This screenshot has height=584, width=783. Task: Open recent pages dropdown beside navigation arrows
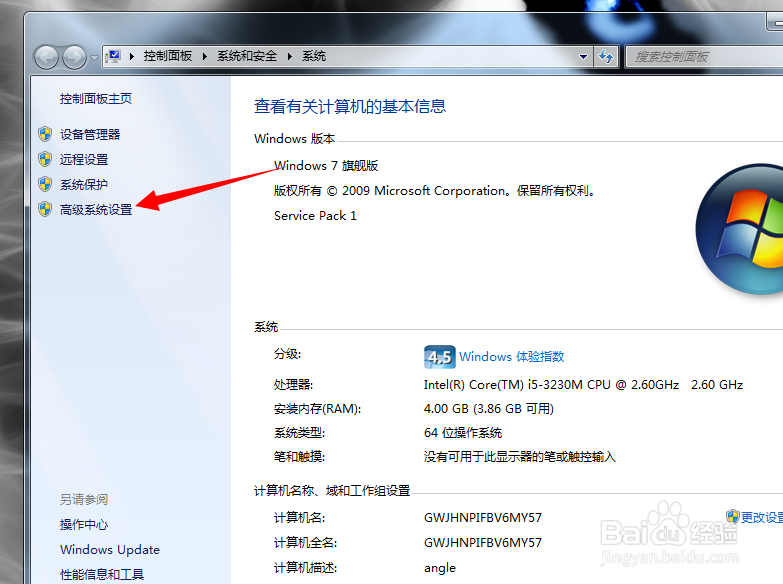94,58
